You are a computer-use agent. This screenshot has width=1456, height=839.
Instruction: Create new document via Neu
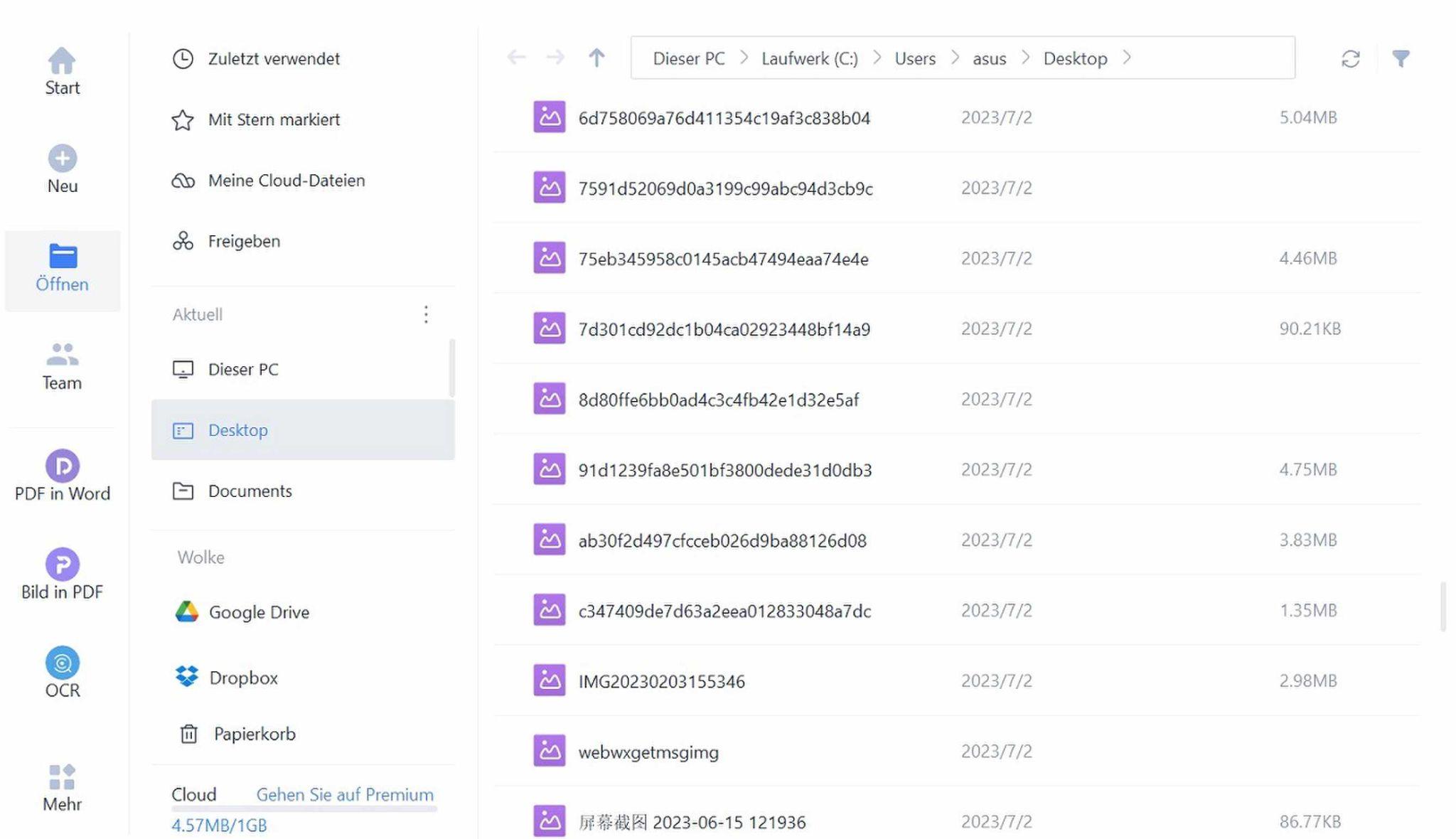tap(63, 169)
